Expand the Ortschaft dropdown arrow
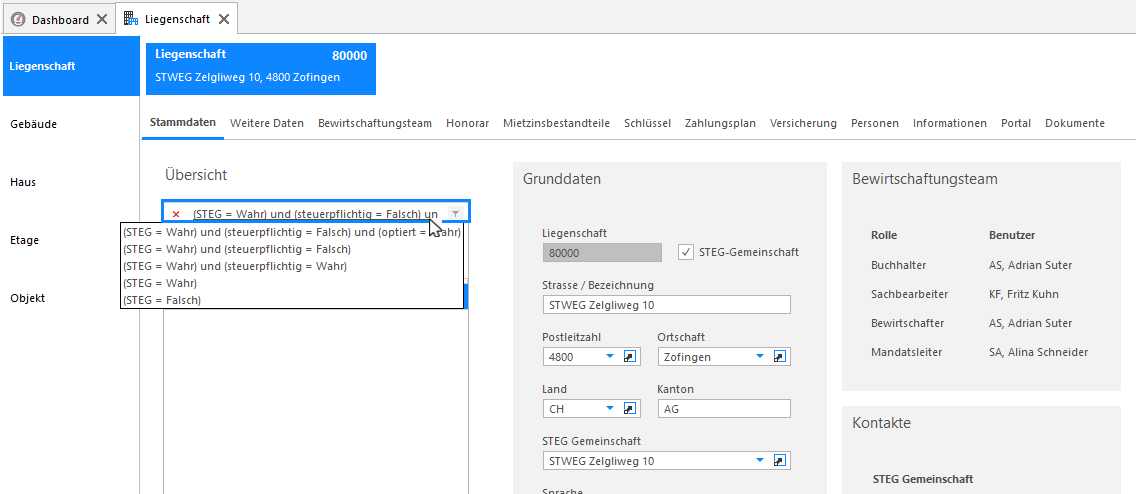The image size is (1136, 494). point(760,356)
